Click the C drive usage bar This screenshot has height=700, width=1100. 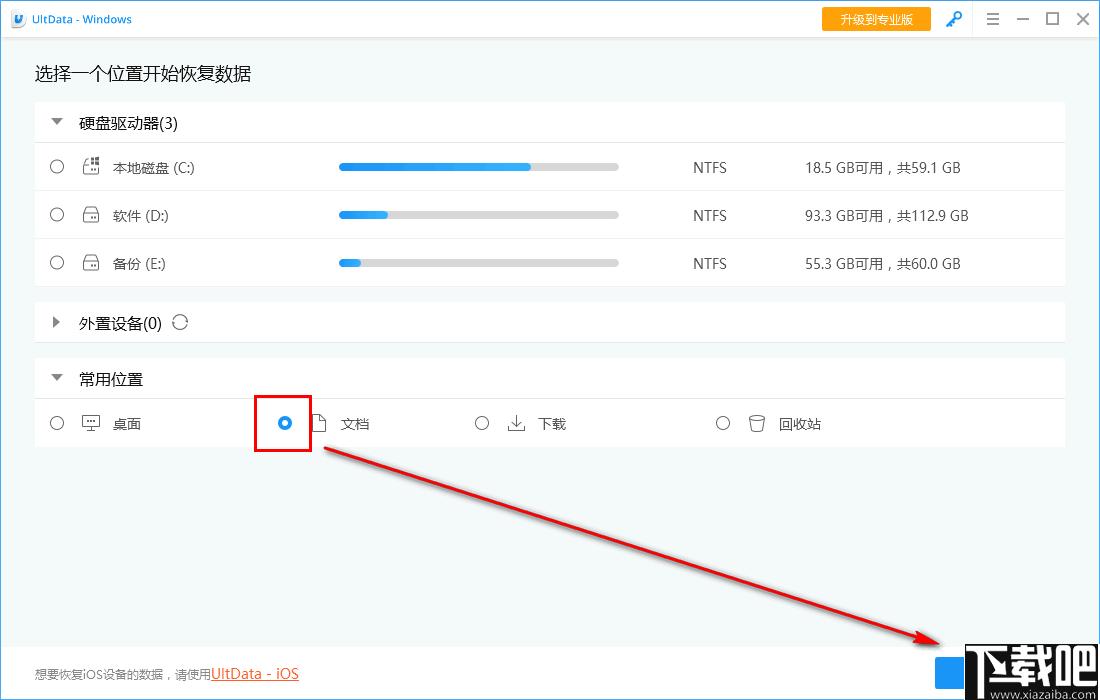coord(478,168)
